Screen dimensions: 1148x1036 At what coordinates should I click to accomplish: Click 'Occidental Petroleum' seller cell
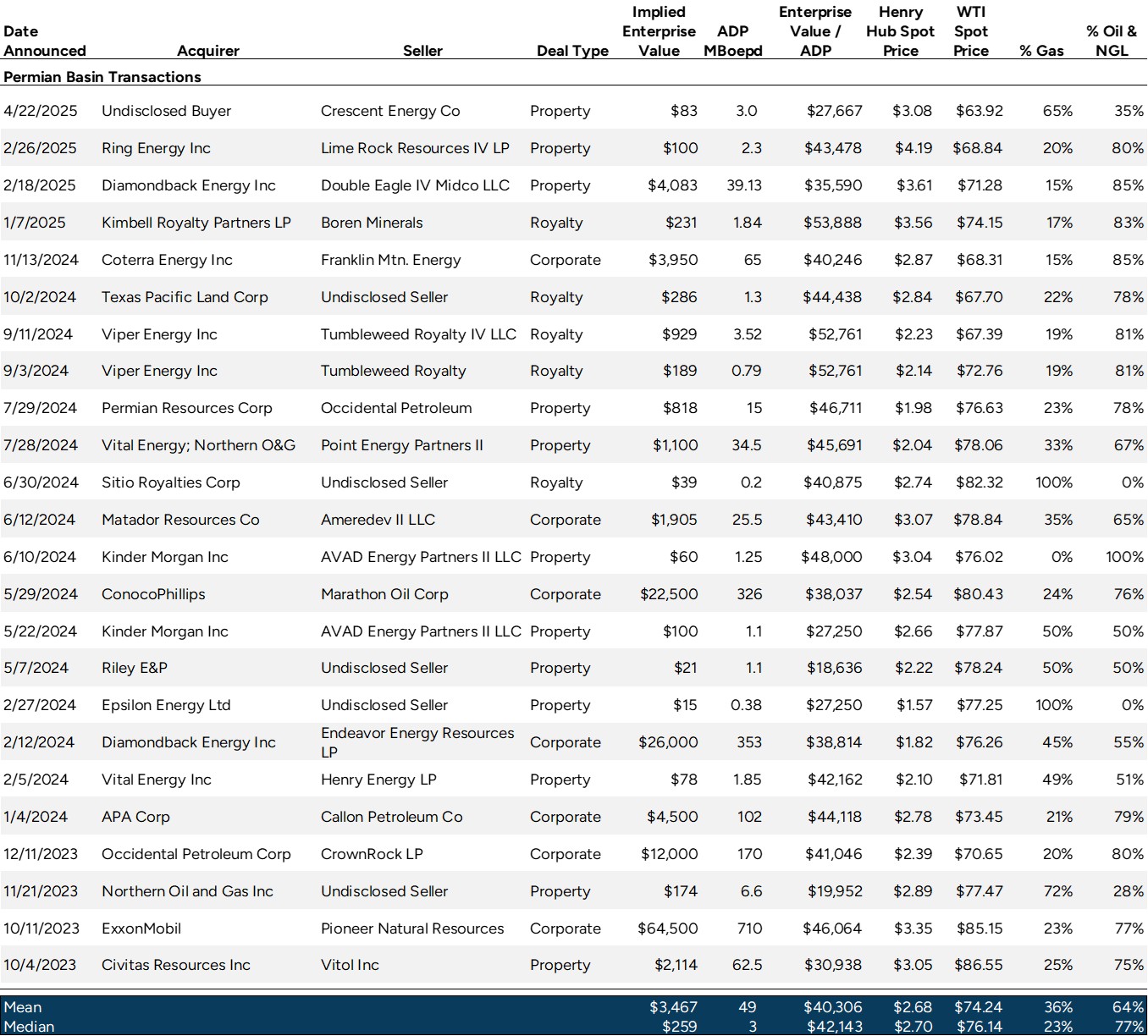pyautogui.click(x=396, y=408)
